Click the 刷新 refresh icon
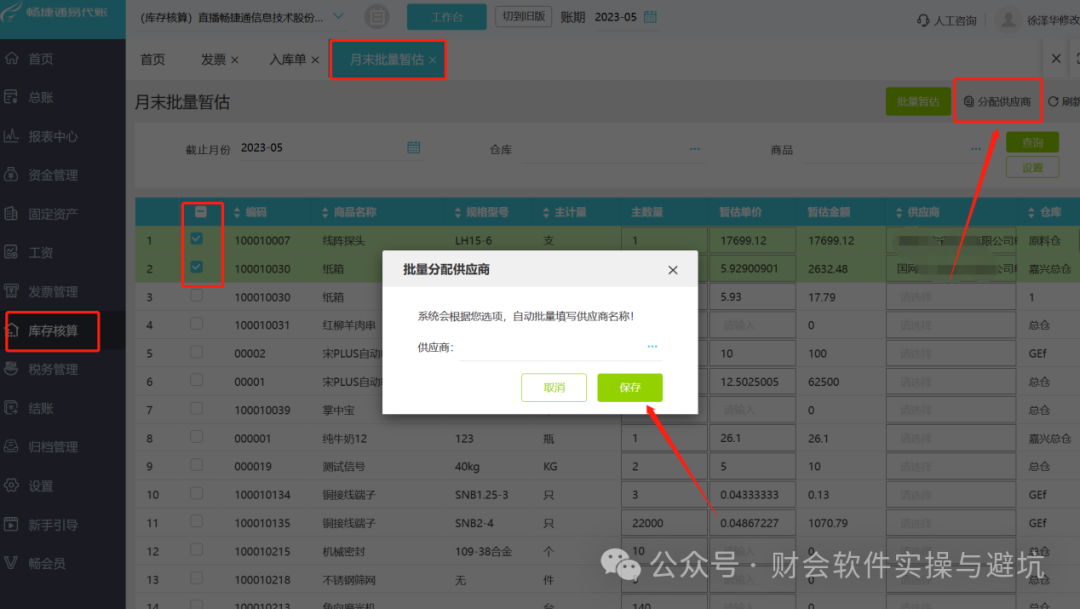The width and height of the screenshot is (1080, 609). point(1053,101)
